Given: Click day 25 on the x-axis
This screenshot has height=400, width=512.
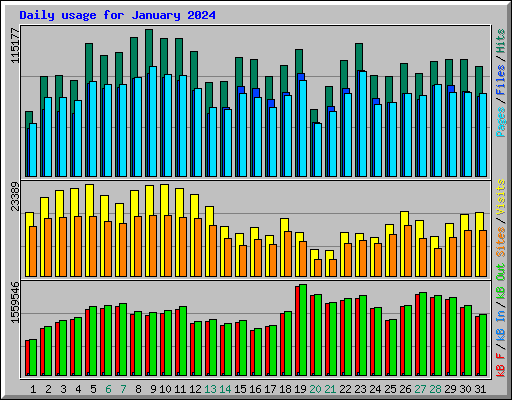Looking at the screenshot, I should 390,389.
